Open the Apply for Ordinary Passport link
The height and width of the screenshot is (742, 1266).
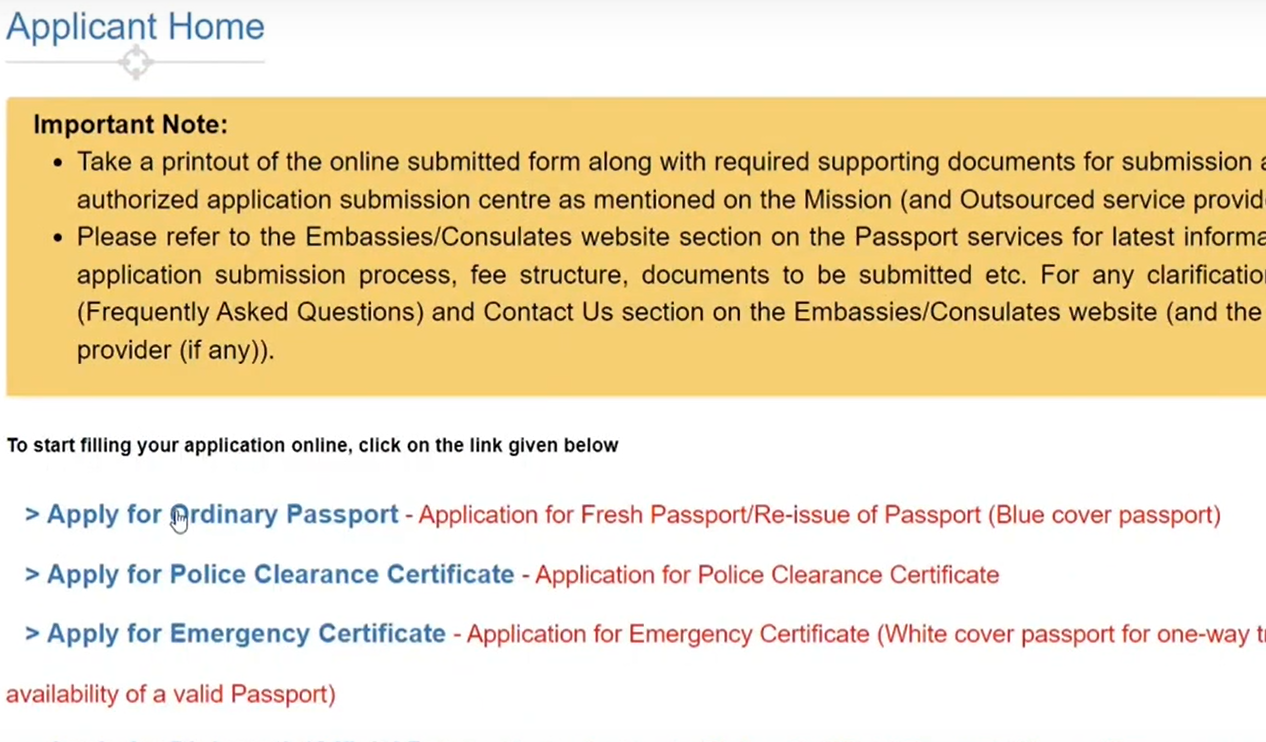click(211, 514)
